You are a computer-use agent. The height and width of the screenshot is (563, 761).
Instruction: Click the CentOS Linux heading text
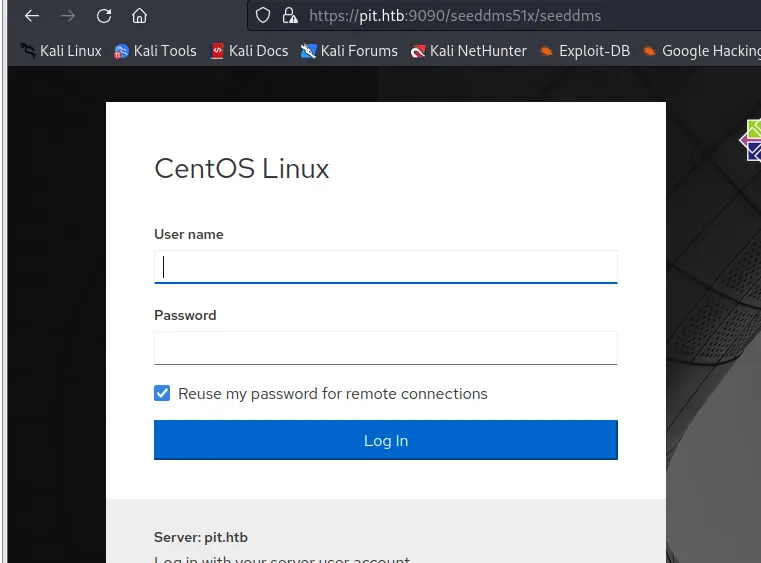click(242, 168)
